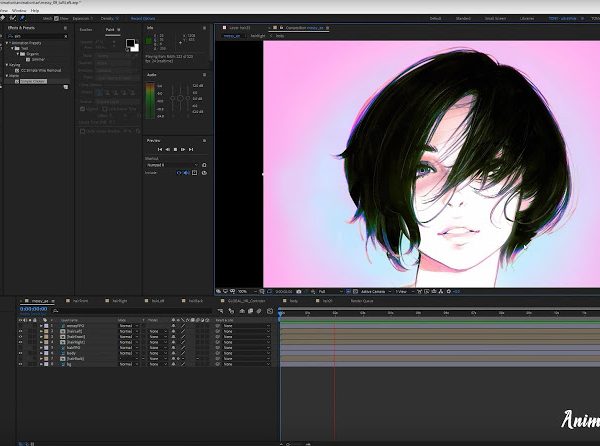Image resolution: width=600 pixels, height=446 pixels.
Task: Open composition mini-flowchart icon in timeline
Action: (x=220, y=311)
